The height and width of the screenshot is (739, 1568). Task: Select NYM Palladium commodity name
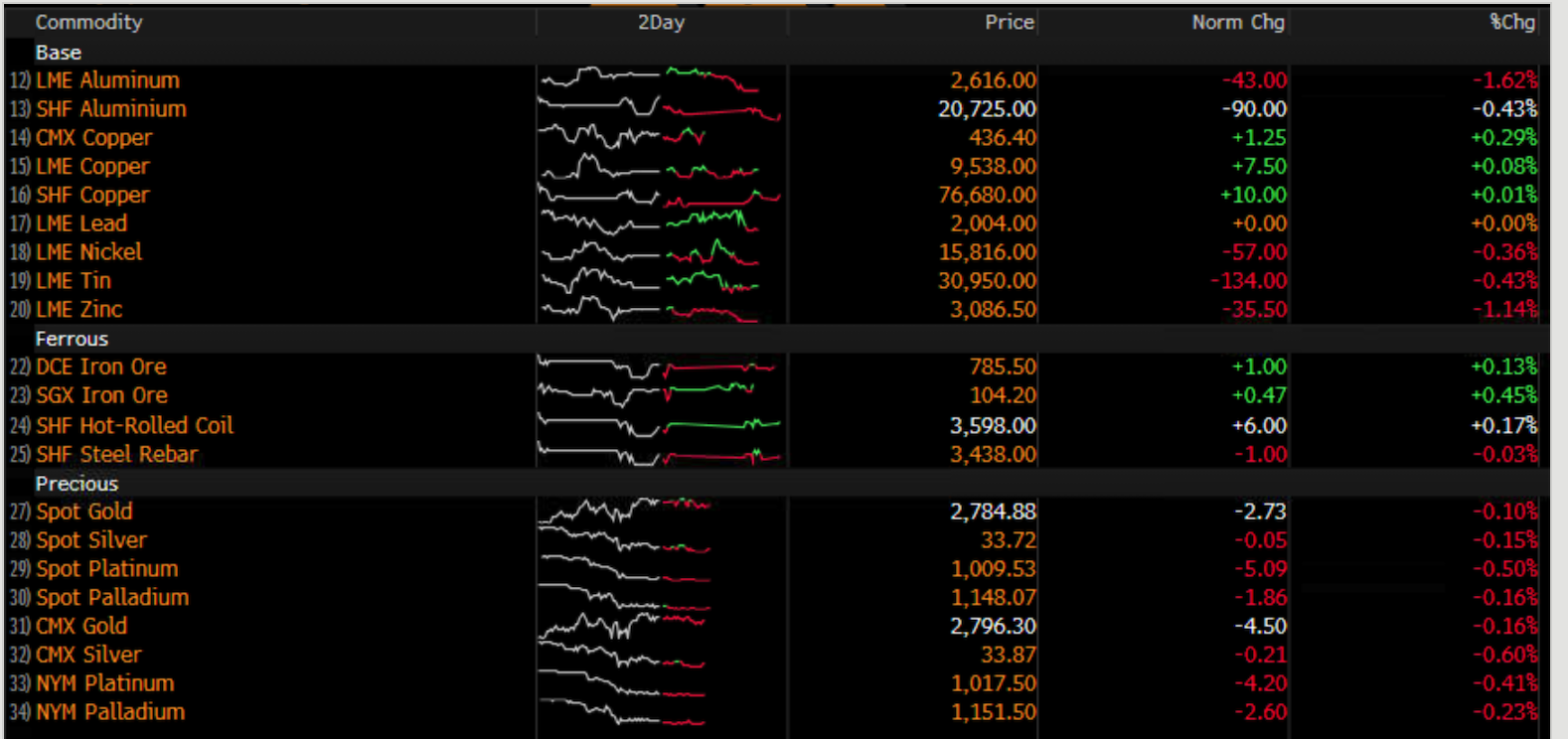click(110, 713)
